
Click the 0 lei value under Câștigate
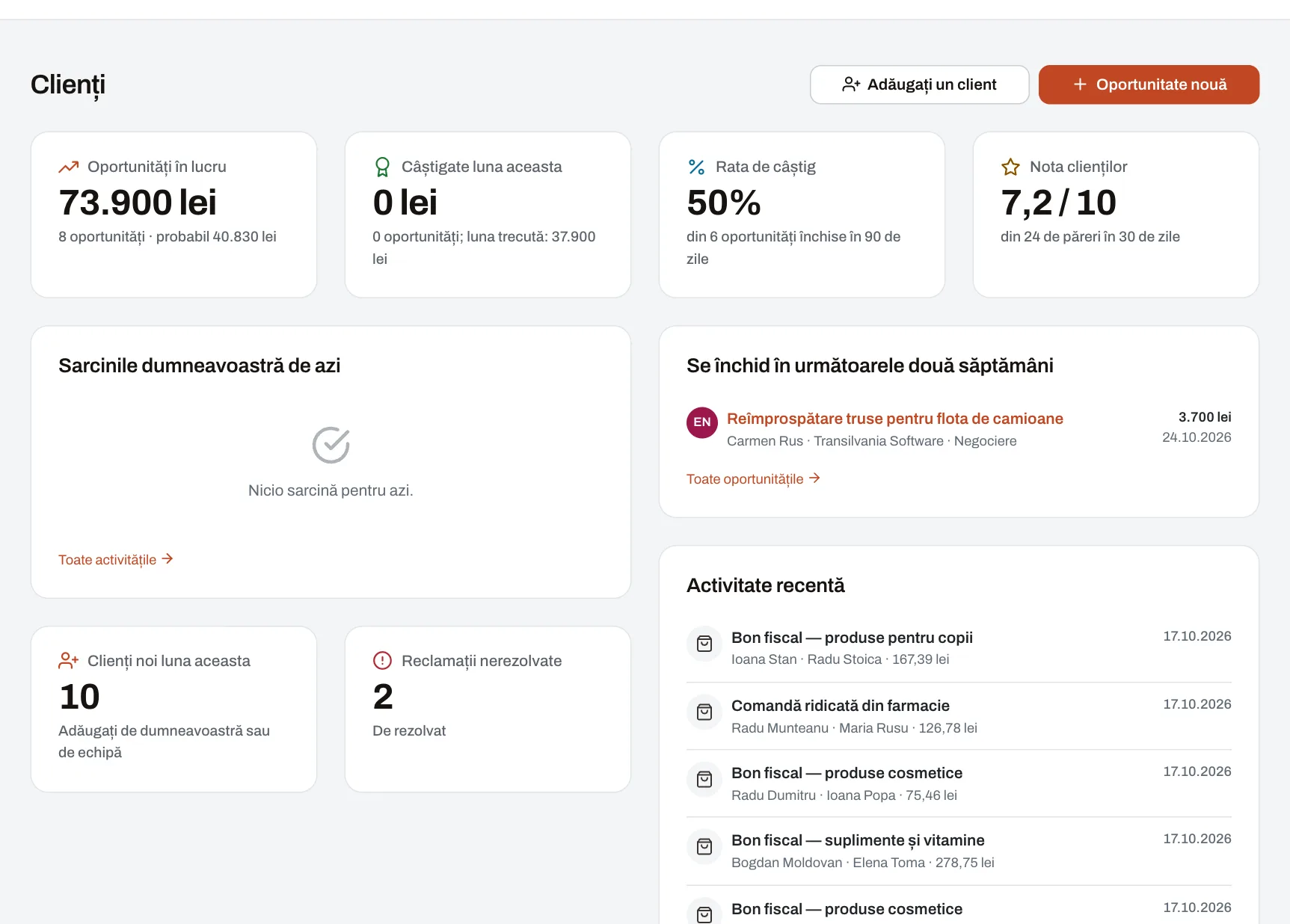[x=405, y=203]
